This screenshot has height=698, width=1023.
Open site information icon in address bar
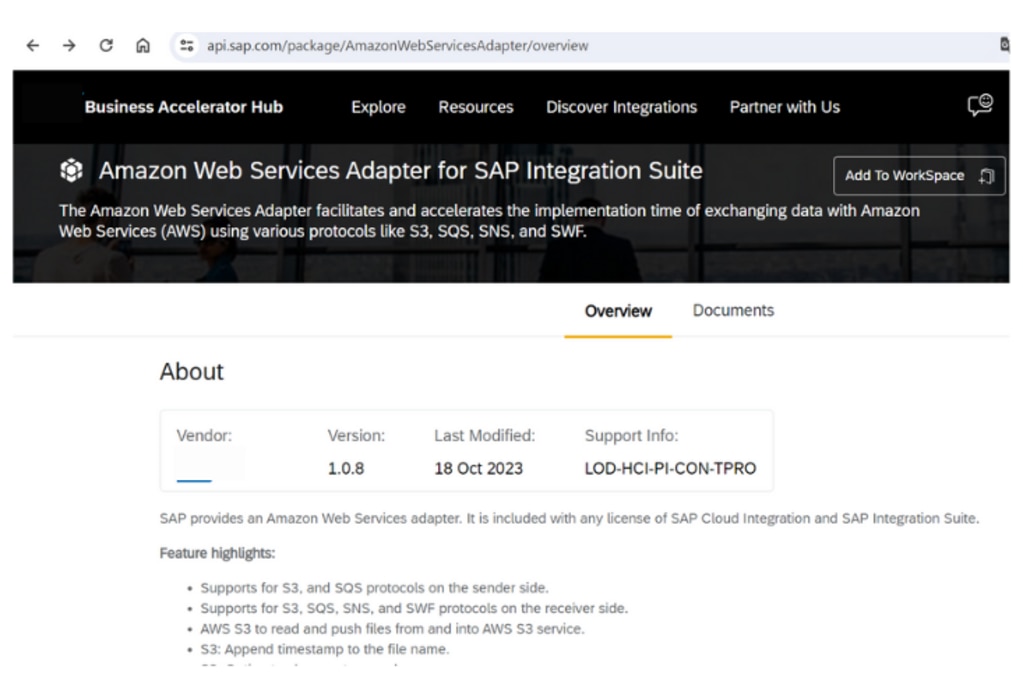tap(186, 46)
